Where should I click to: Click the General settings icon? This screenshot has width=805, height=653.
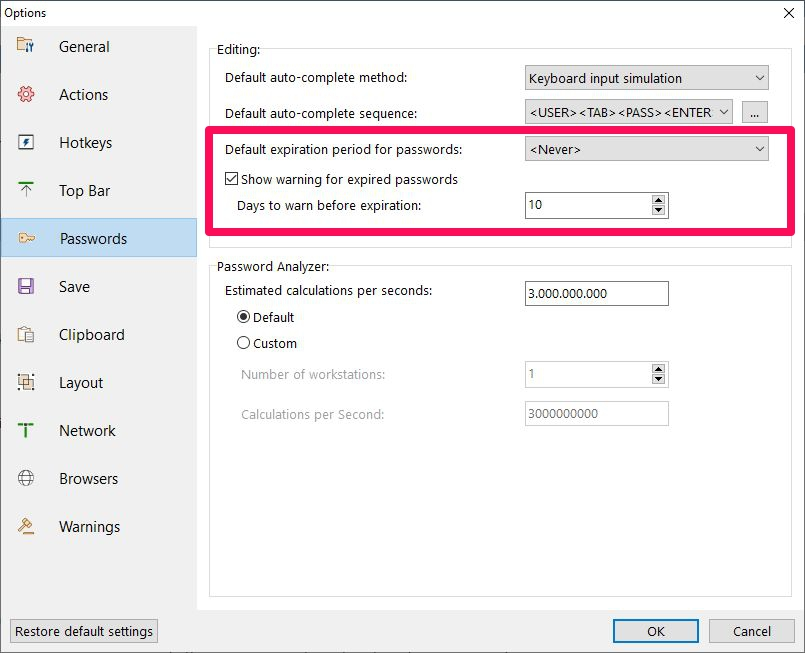(x=25, y=45)
